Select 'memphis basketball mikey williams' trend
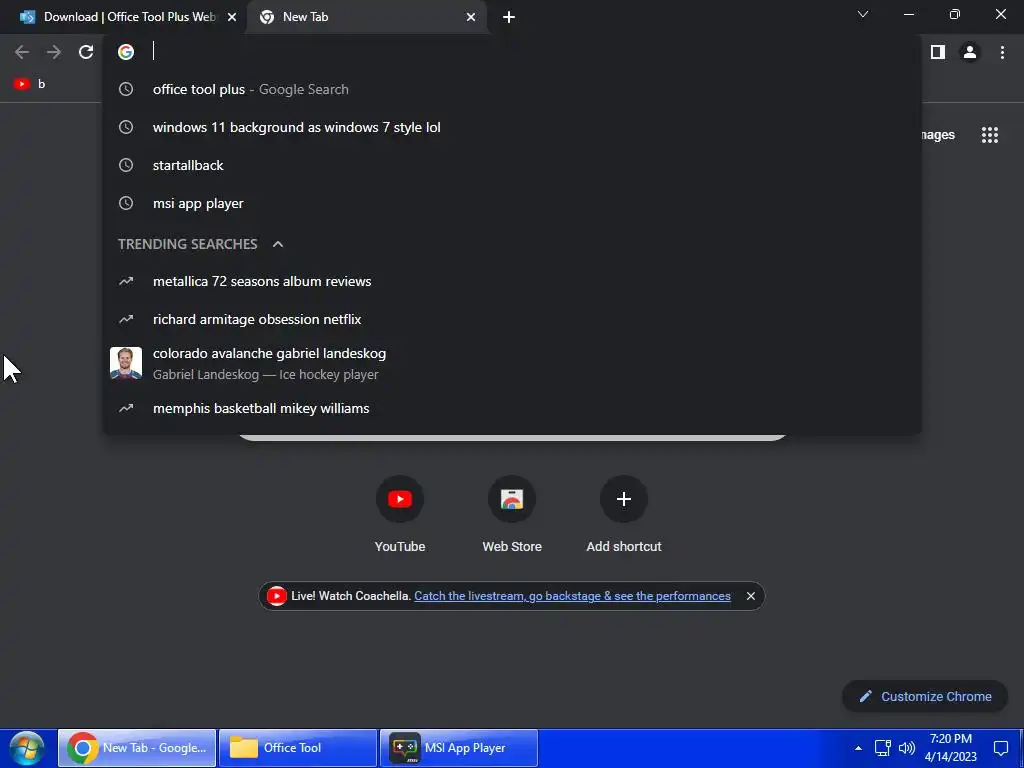Screen dimensions: 1024x768 512,408
